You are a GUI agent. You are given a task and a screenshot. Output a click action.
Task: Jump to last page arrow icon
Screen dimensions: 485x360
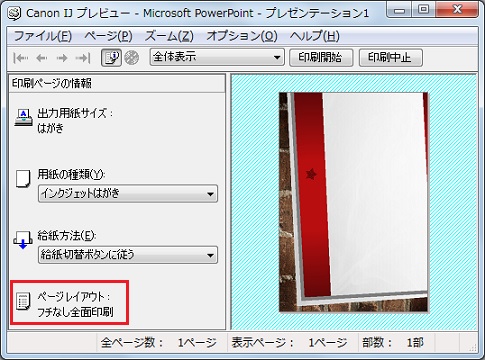pyautogui.click(x=83, y=58)
